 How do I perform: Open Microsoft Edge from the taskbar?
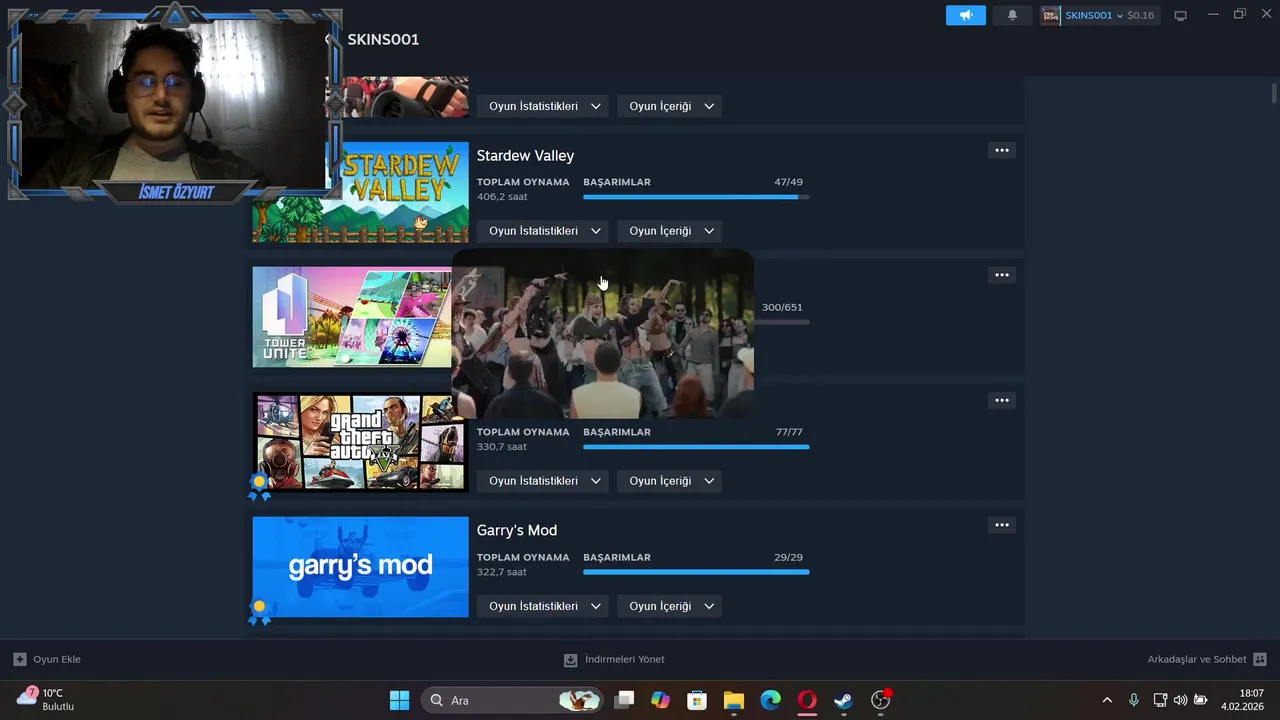[770, 700]
